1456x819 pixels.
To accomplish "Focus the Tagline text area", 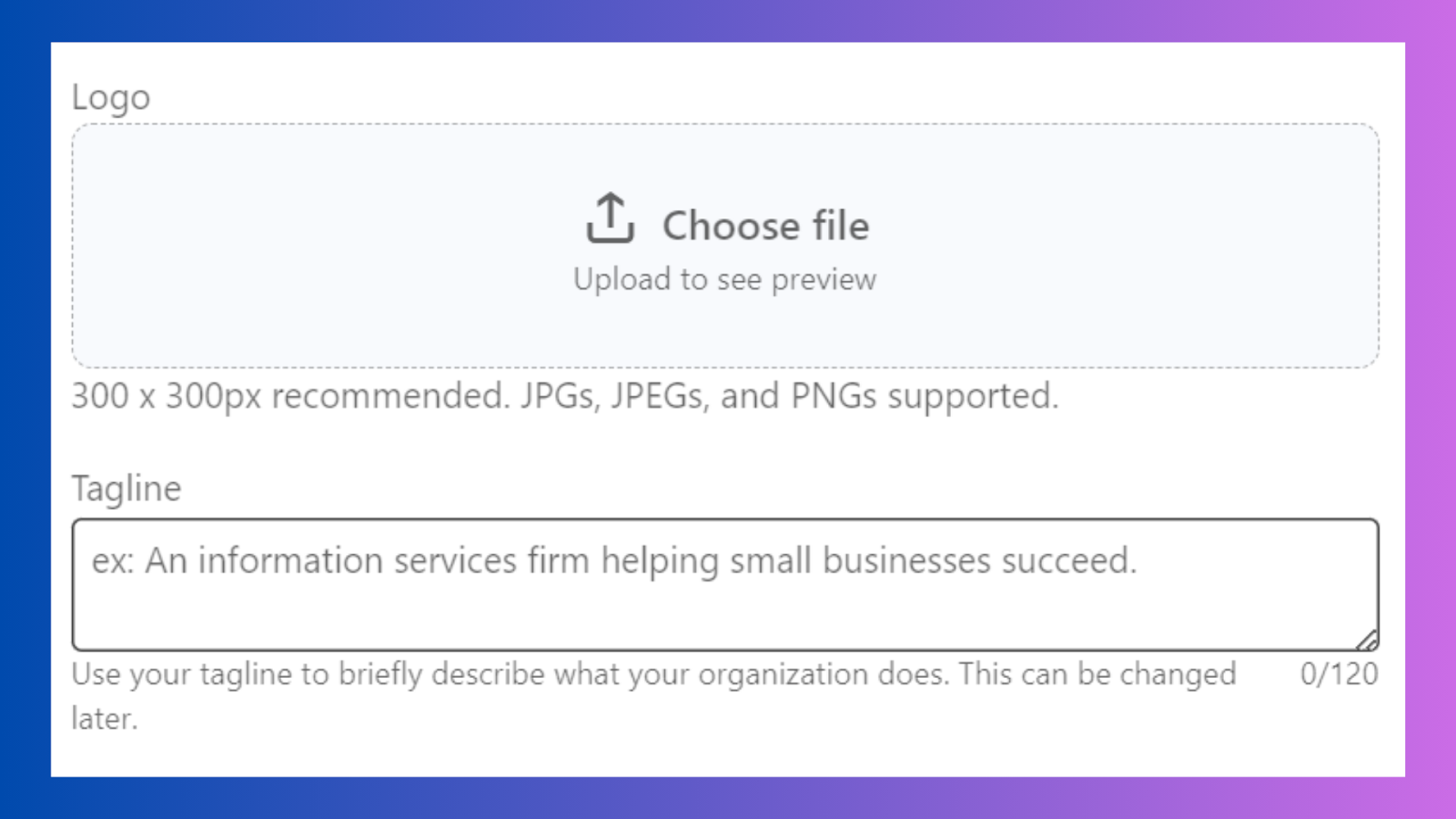I will pos(725,585).
